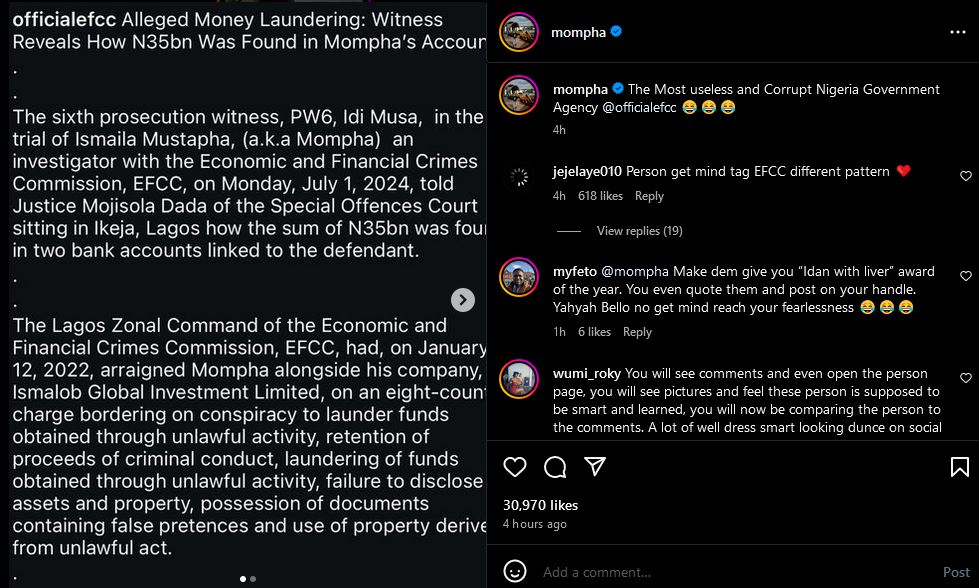This screenshot has width=979, height=588.
Task: Like wumi_roky's comment with the heart
Action: coord(965,378)
